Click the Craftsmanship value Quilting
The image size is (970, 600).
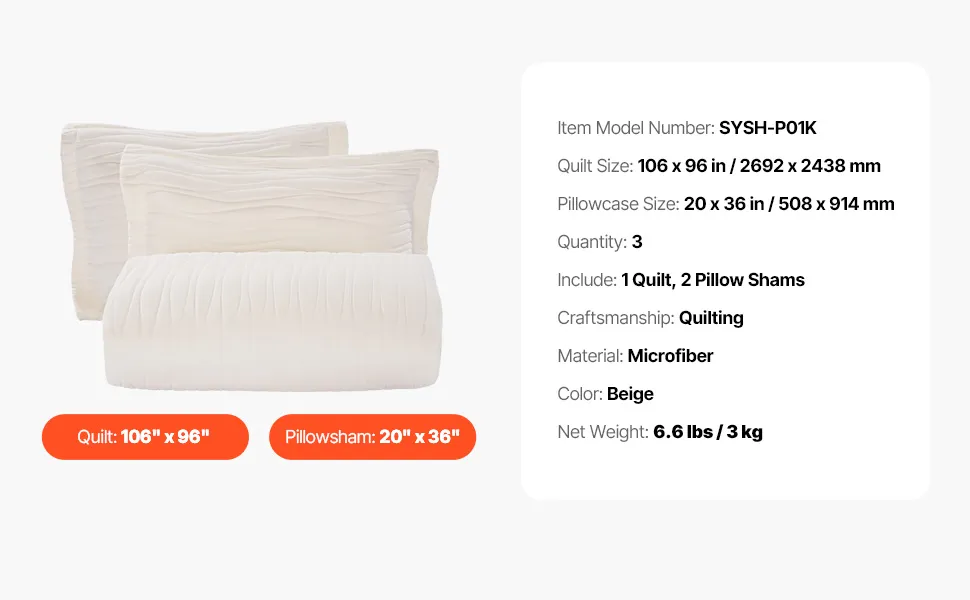coord(711,318)
